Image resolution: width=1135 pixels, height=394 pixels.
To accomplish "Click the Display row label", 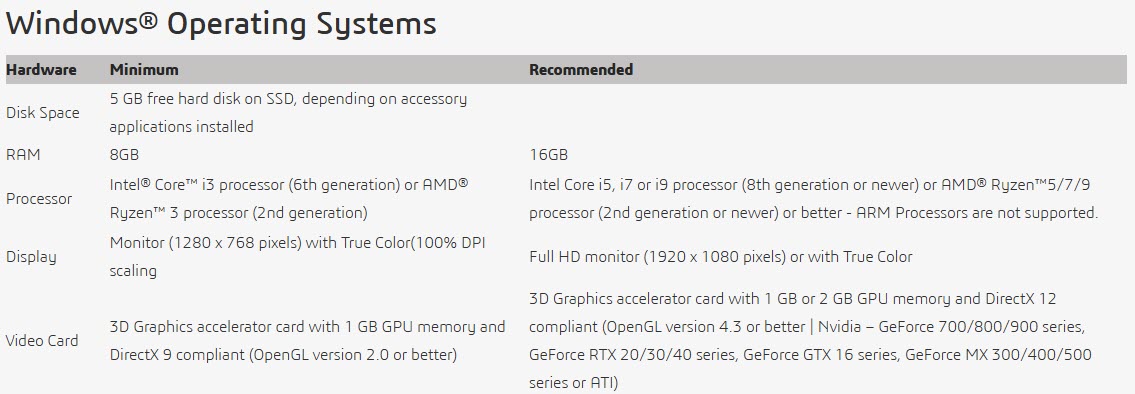I will click(31, 256).
